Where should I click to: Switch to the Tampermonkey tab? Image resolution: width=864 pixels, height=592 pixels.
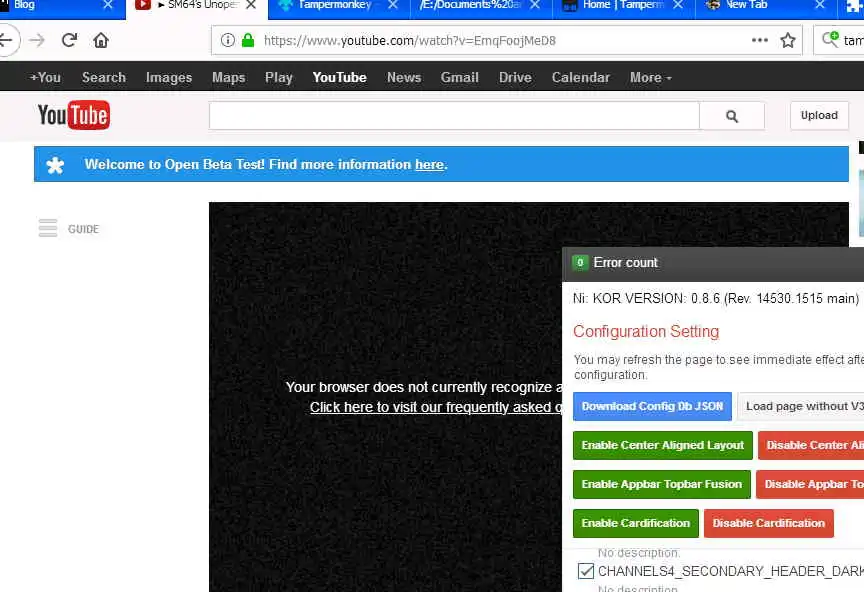(x=334, y=6)
